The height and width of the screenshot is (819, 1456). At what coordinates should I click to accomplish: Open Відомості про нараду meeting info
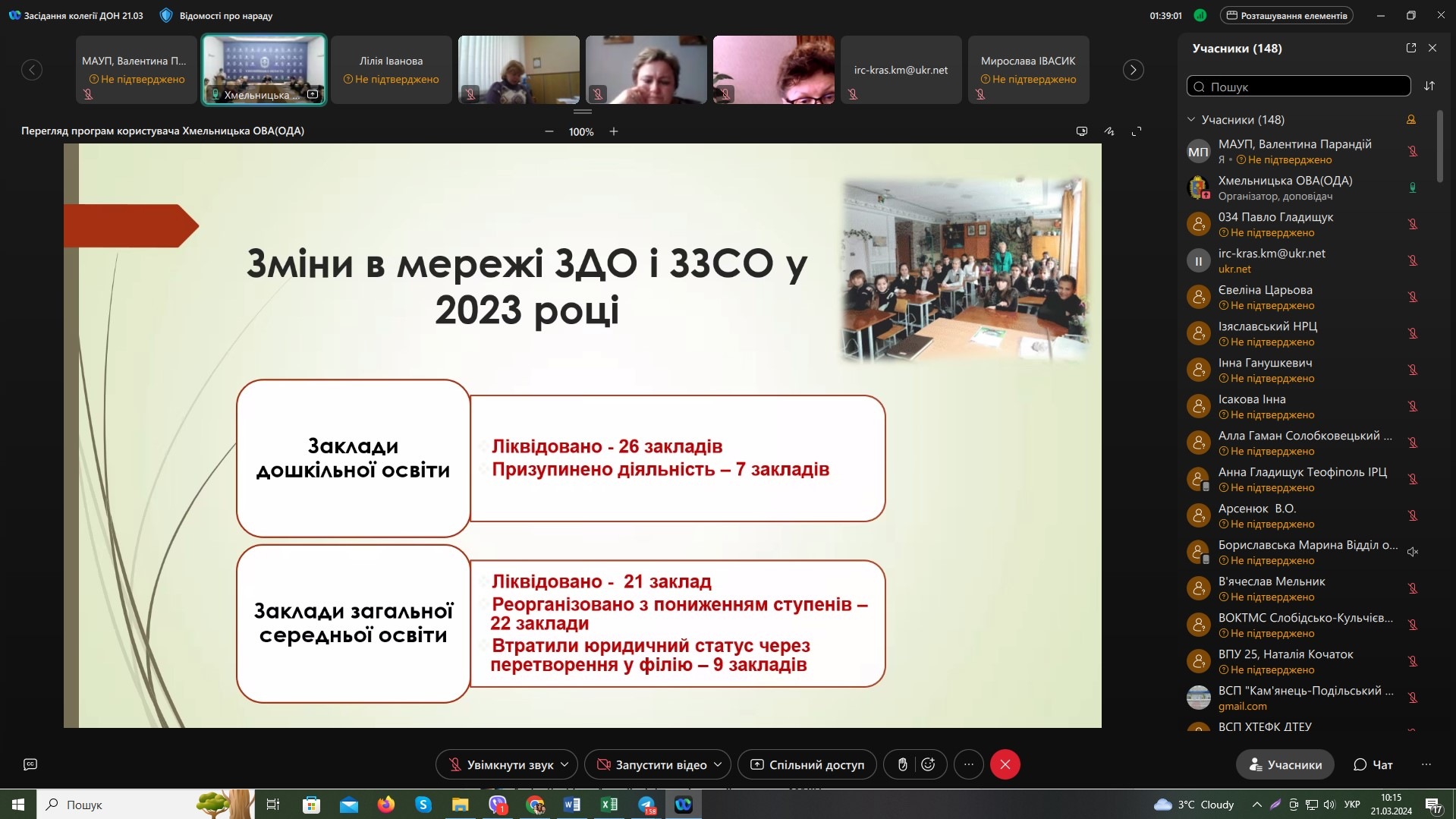[x=217, y=15]
